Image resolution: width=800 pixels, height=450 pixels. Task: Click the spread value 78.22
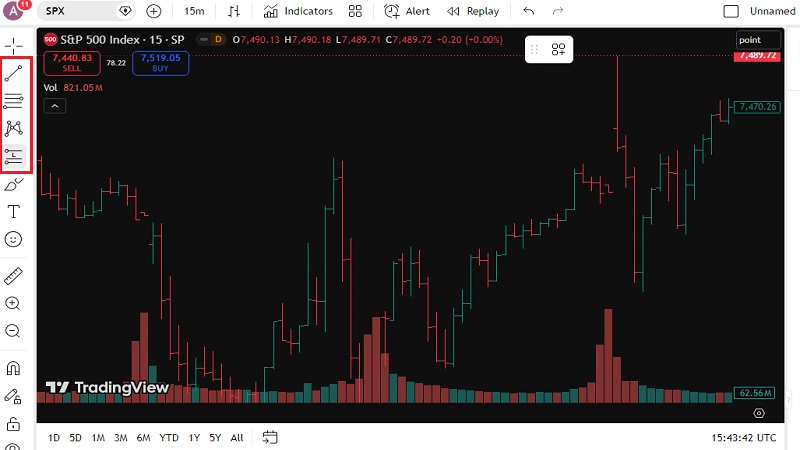coord(116,63)
